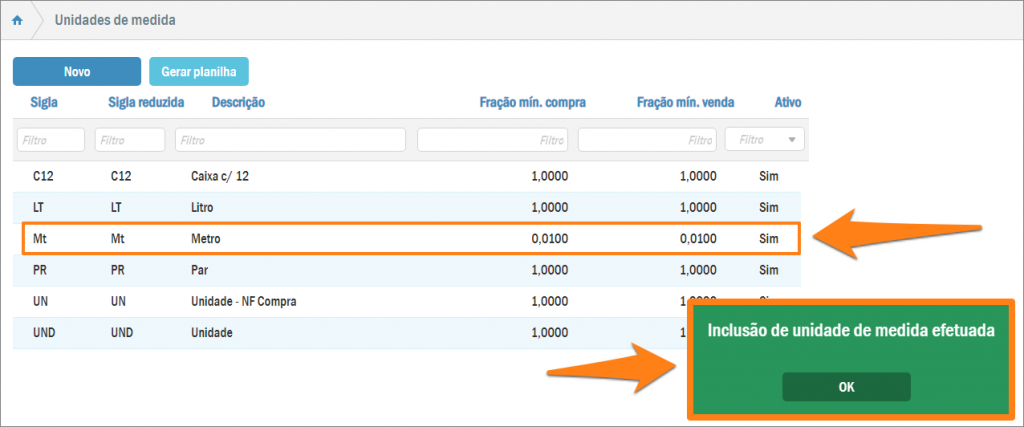Viewport: 1024px width, 427px height.
Task: Select the Metro unit row
Action: [x=410, y=240]
